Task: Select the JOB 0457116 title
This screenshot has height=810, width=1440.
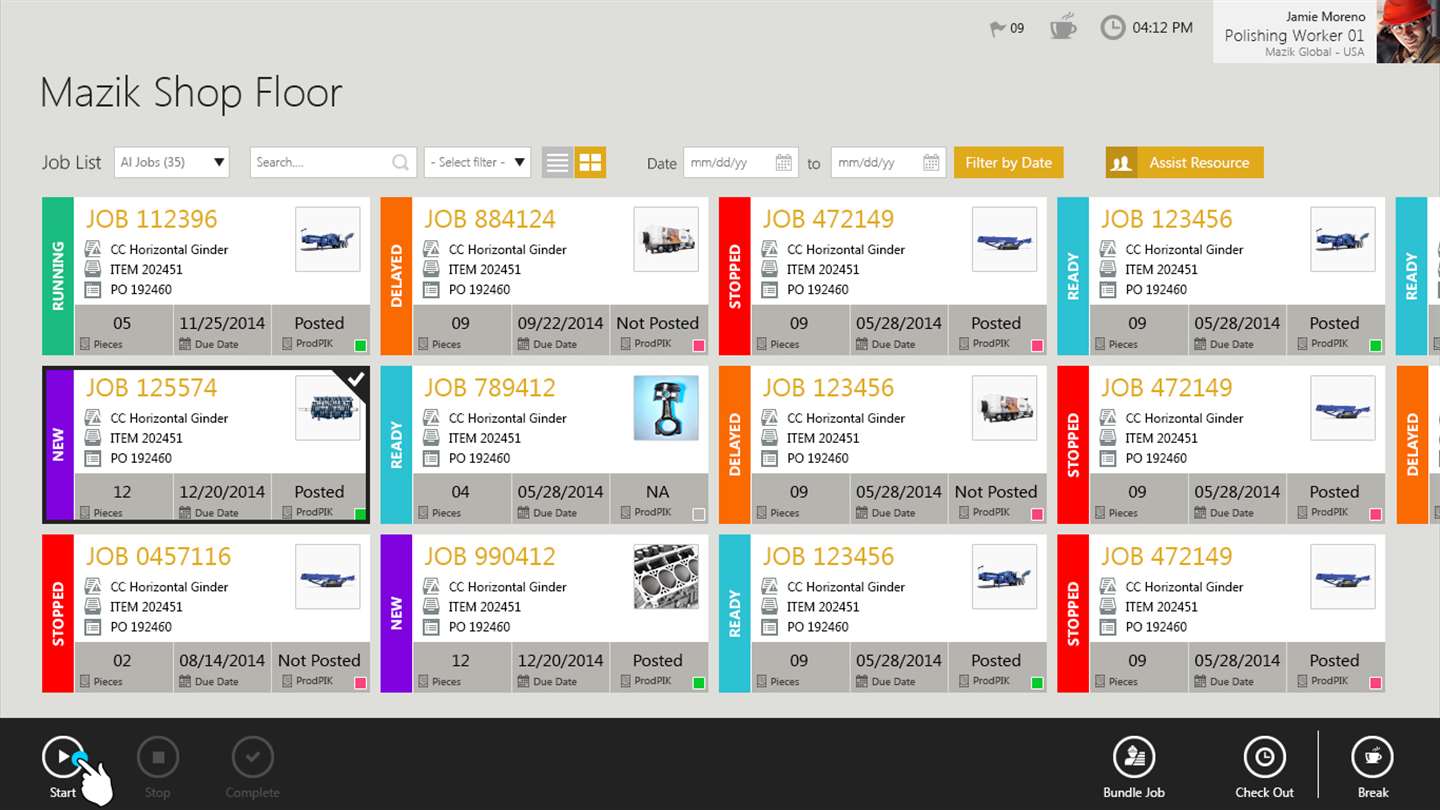Action: click(x=158, y=557)
